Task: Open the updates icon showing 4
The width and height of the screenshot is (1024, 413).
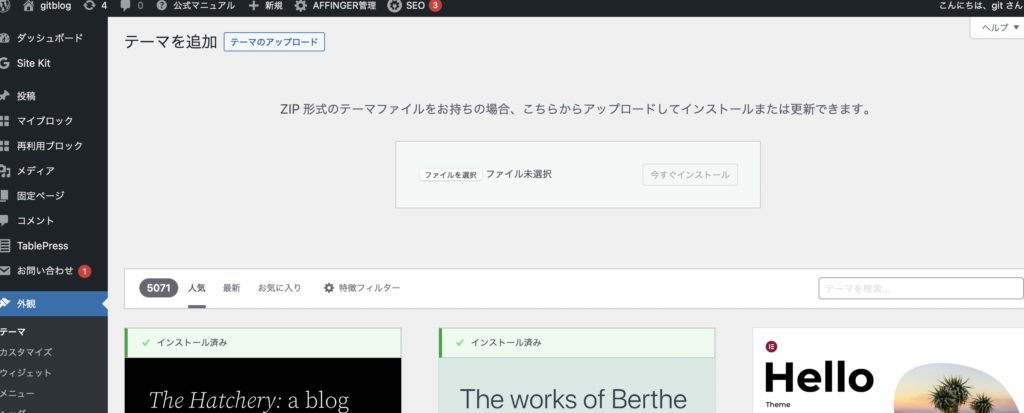Action: point(93,6)
